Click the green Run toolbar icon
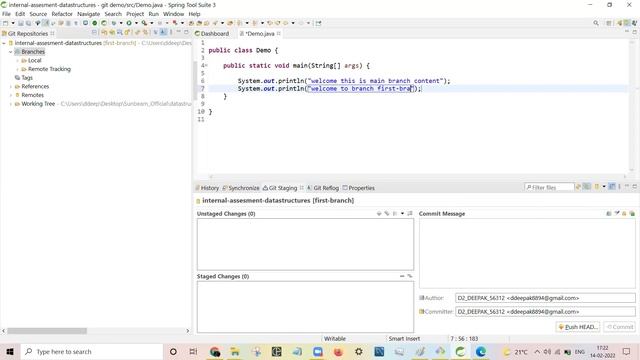640x360 pixels. (x=129, y=23)
